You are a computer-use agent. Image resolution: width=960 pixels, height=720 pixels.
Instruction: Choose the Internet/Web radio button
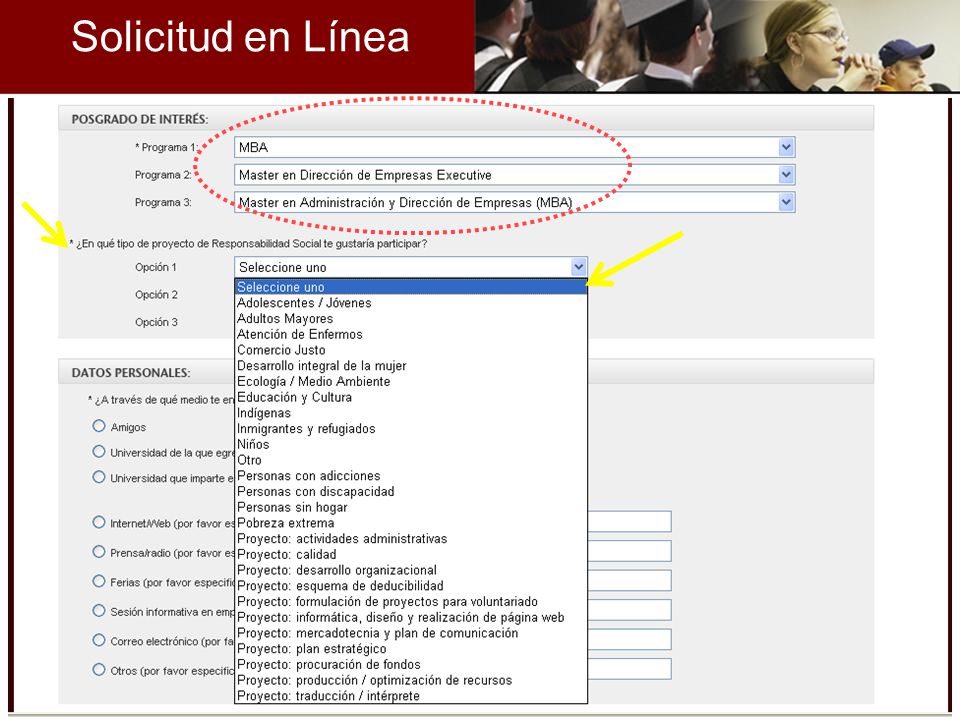click(x=99, y=522)
